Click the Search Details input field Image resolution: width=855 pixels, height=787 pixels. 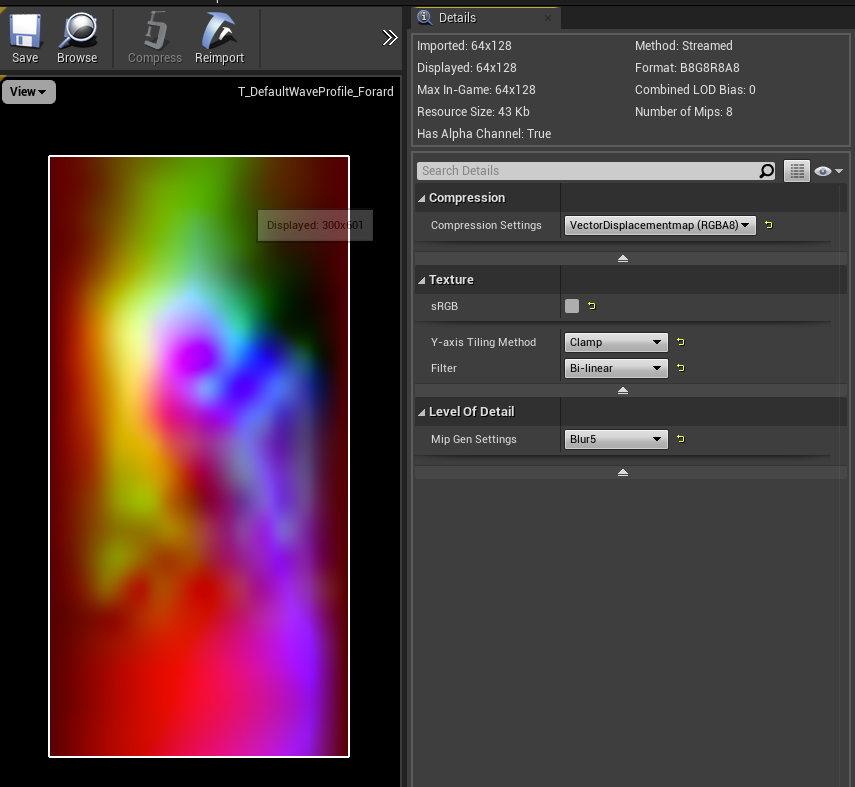(586, 171)
